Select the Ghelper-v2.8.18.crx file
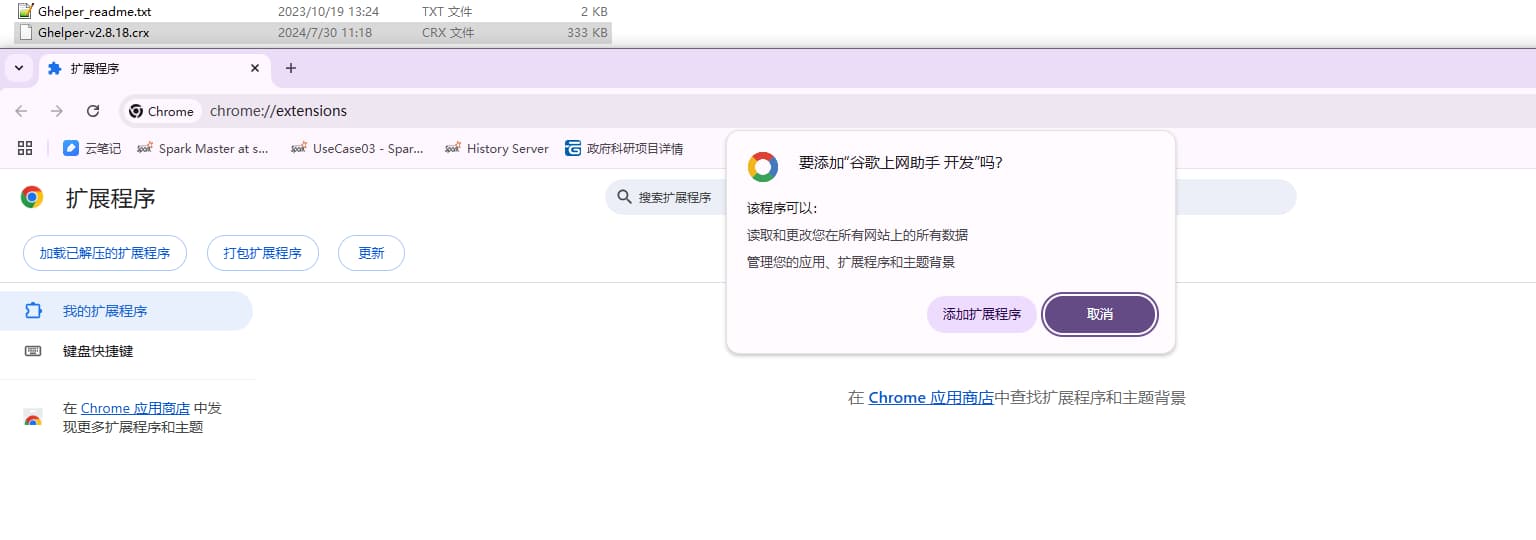The width and height of the screenshot is (1536, 540). pyautogui.click(x=94, y=32)
